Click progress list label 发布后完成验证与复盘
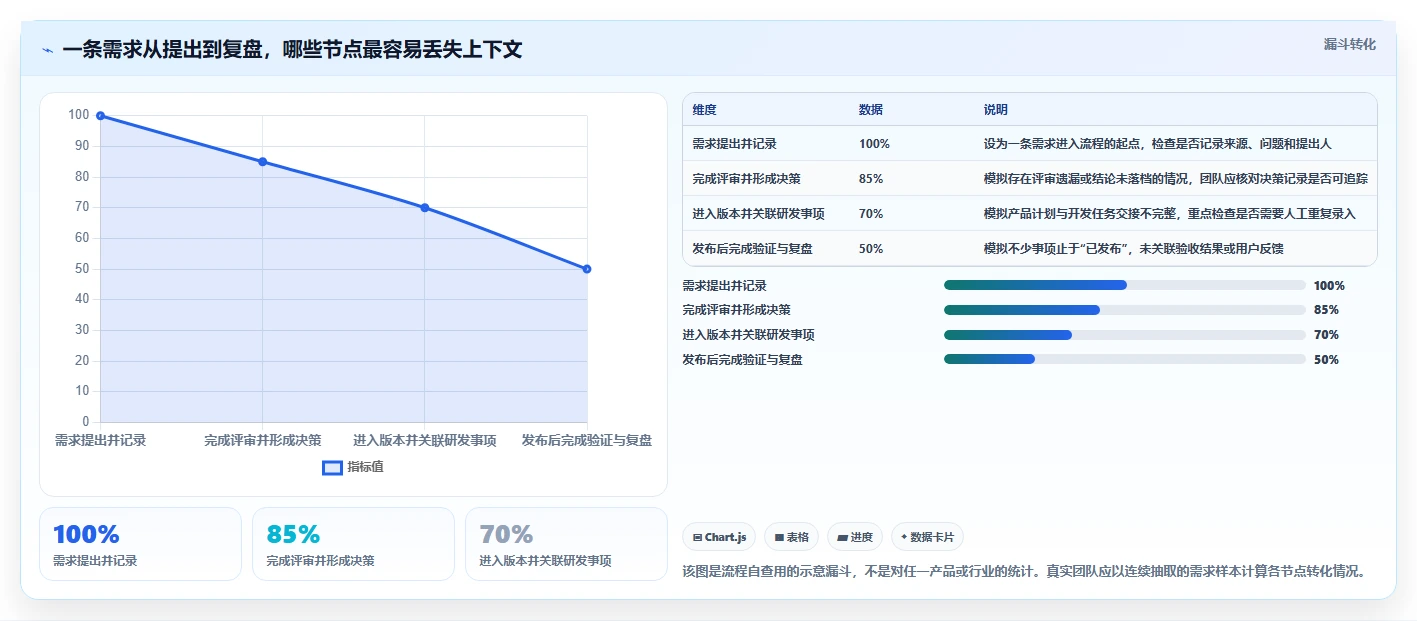Viewport: 1417px width, 621px height. 743,360
